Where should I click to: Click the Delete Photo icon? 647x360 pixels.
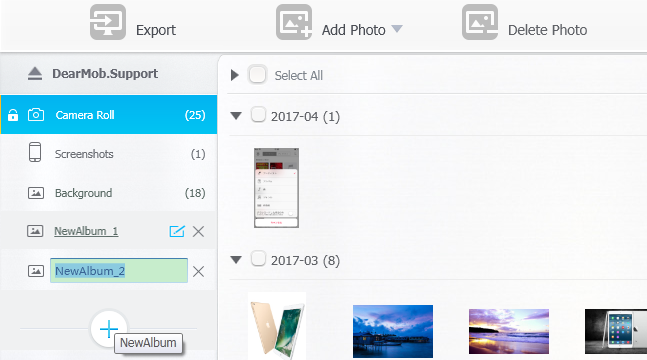(x=480, y=22)
